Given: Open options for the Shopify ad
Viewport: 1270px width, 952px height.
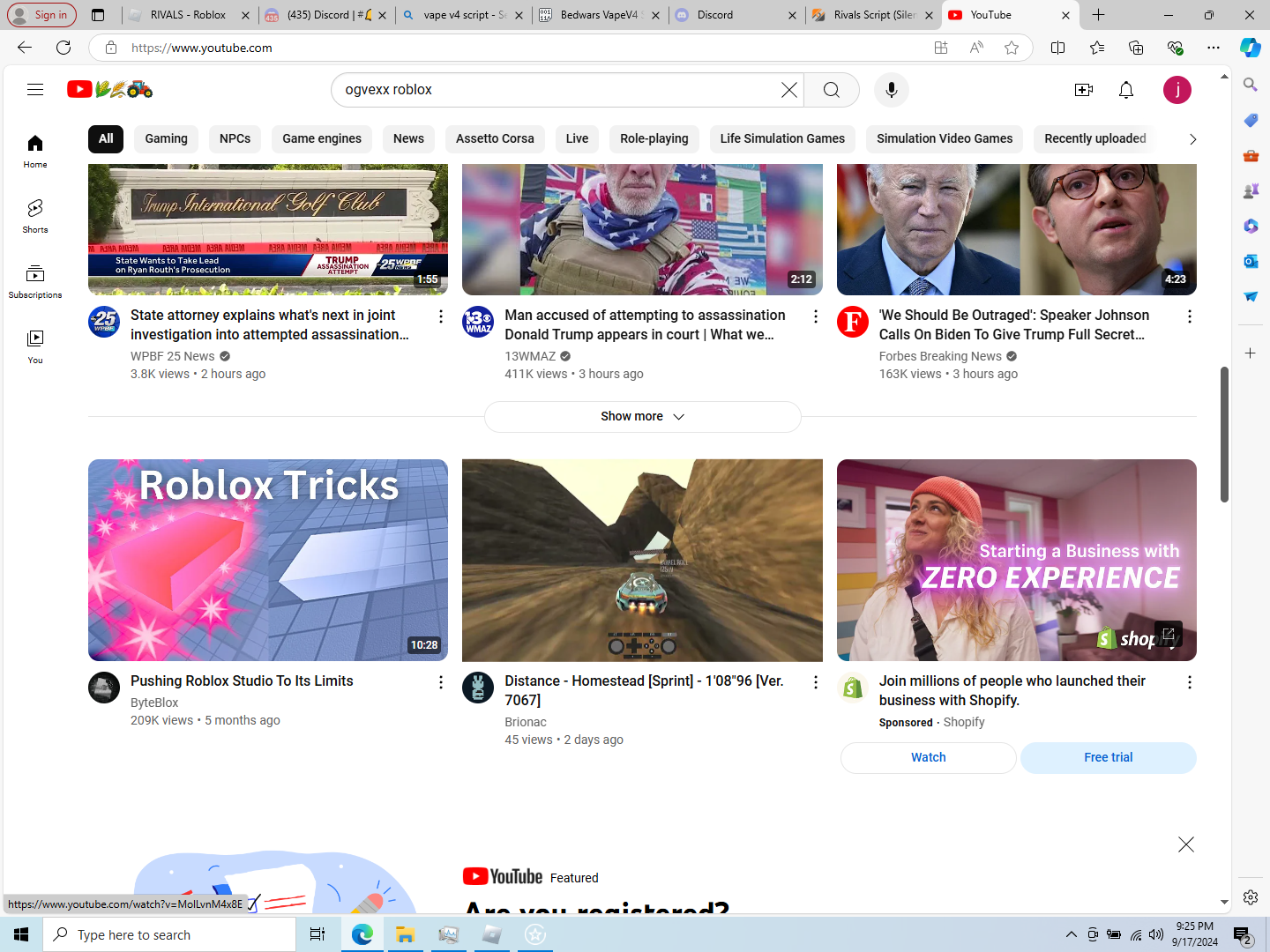Looking at the screenshot, I should [1189, 681].
